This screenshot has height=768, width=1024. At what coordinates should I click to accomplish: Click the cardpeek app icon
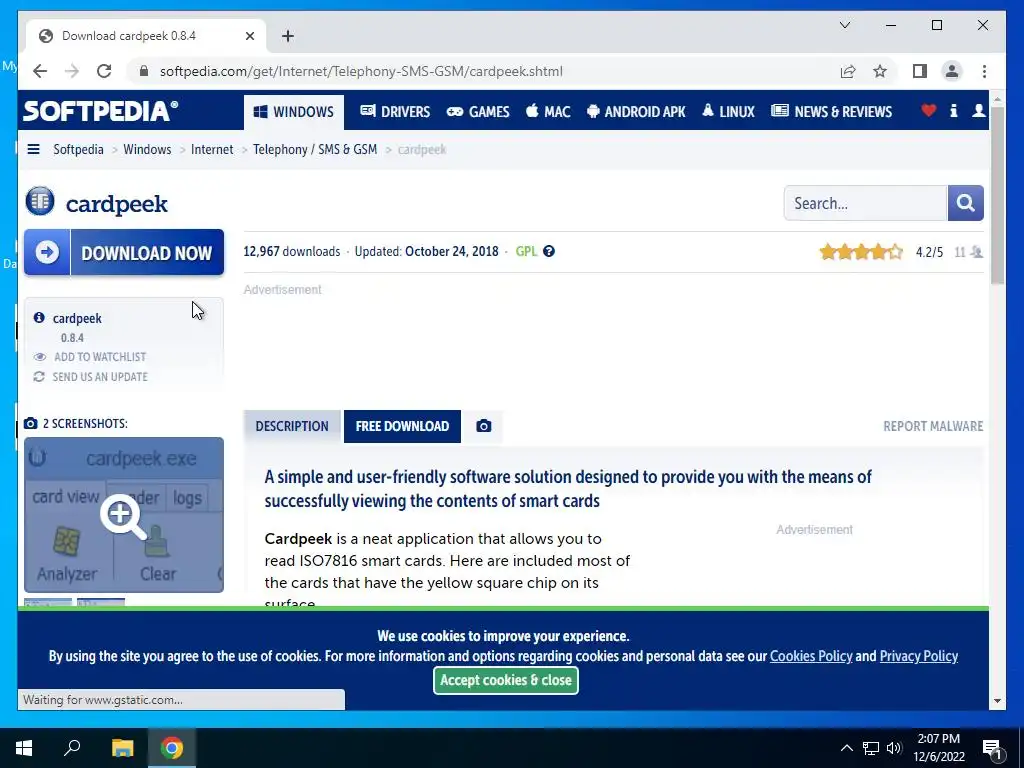40,201
